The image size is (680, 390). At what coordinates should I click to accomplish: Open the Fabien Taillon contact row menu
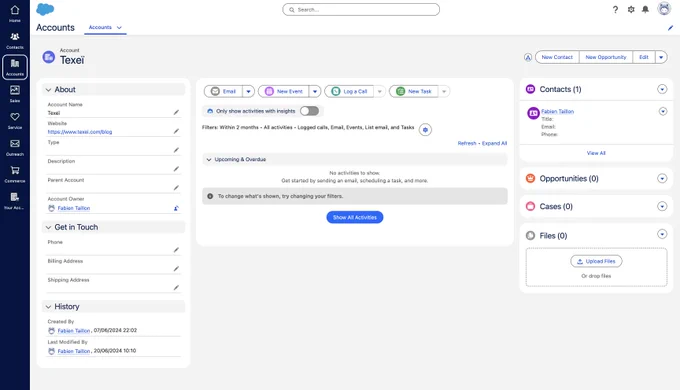[663, 111]
